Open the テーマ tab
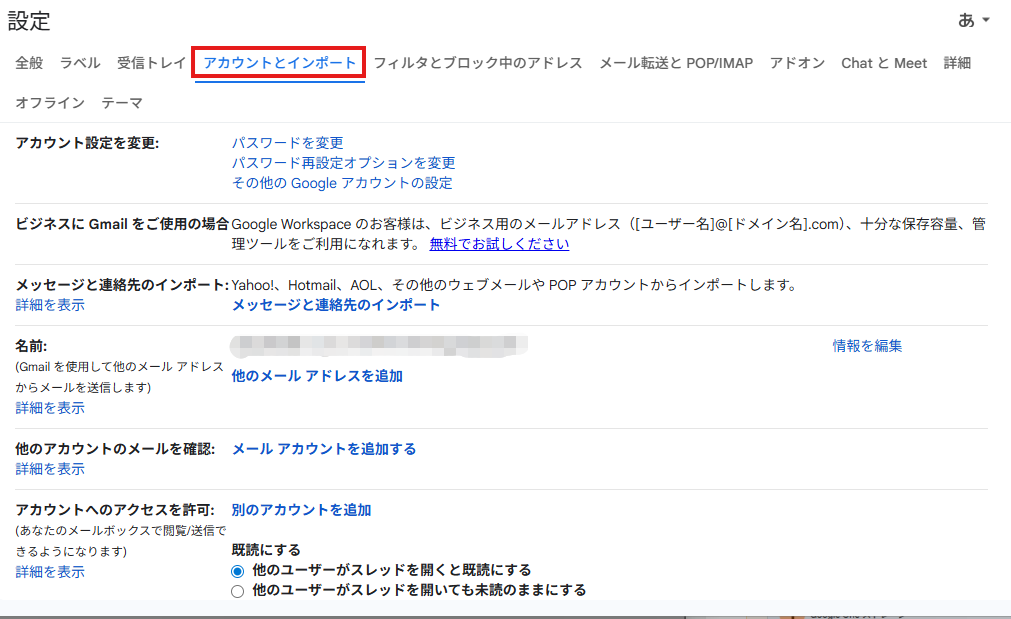The width and height of the screenshot is (1011, 619). [124, 102]
